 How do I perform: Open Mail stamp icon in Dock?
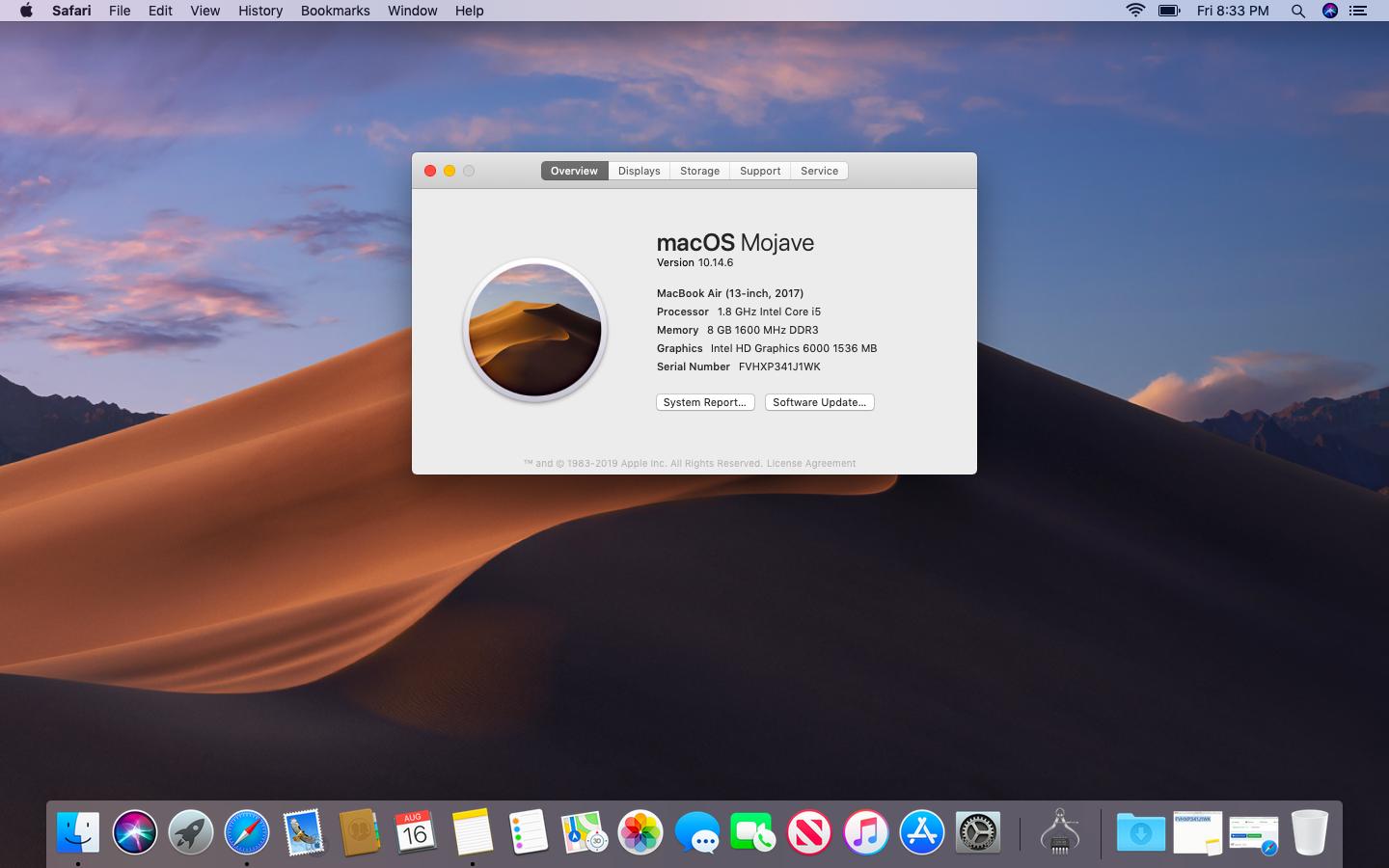coord(304,831)
